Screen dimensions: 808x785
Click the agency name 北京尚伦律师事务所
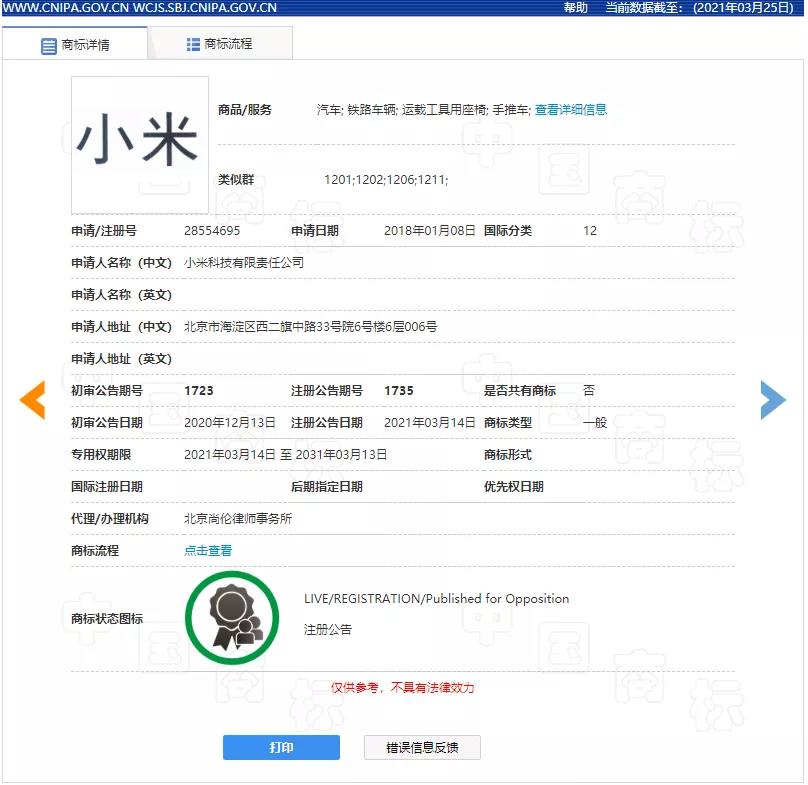point(238,519)
